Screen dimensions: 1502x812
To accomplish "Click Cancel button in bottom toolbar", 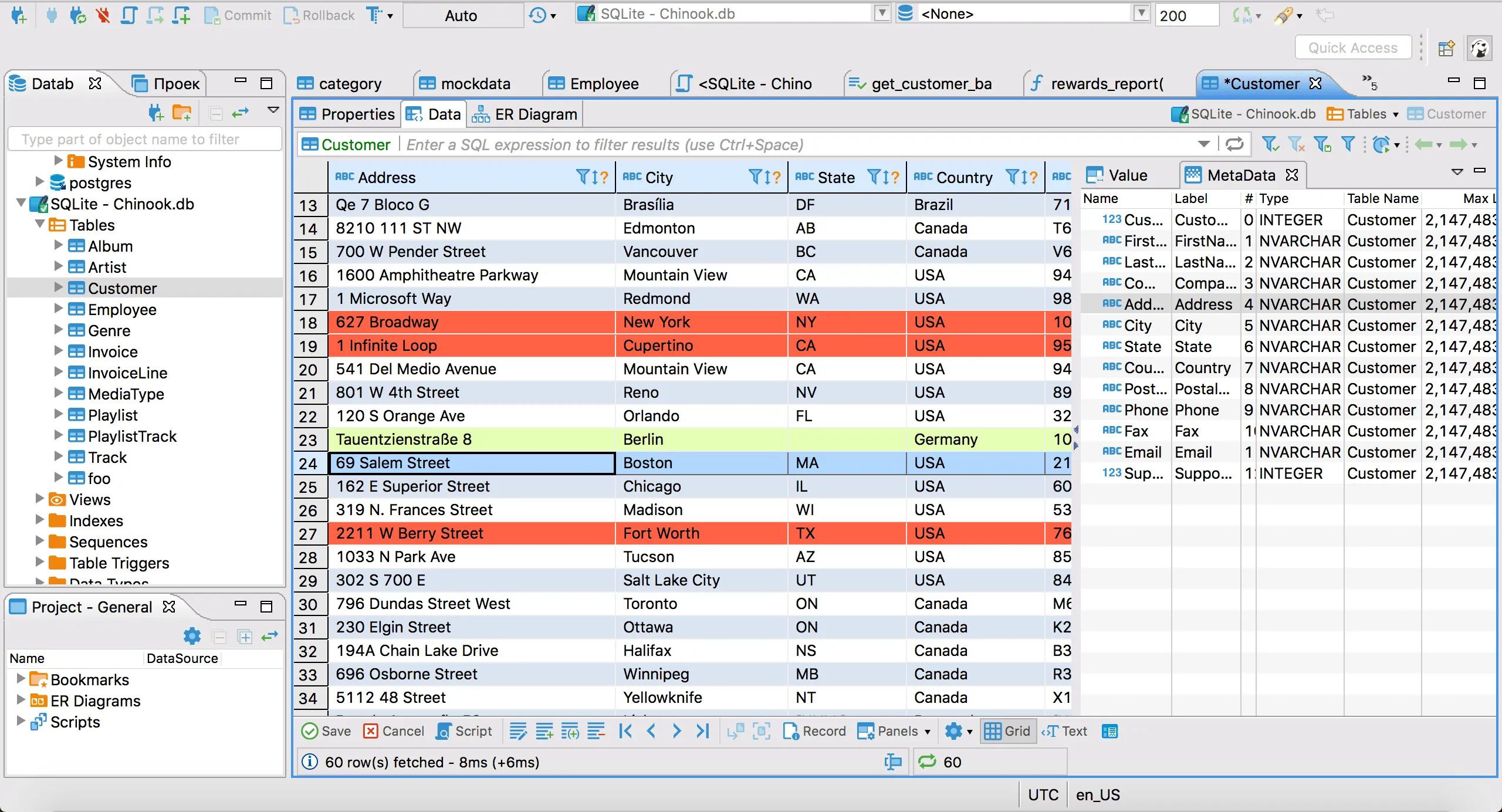I will (394, 732).
